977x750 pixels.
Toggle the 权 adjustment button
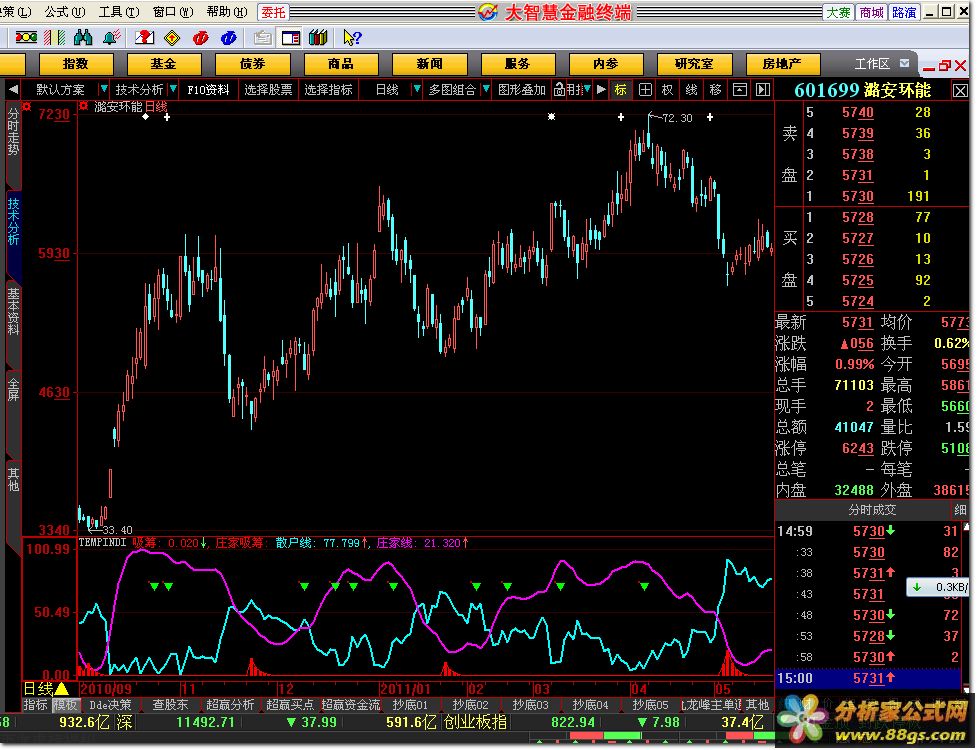click(668, 90)
